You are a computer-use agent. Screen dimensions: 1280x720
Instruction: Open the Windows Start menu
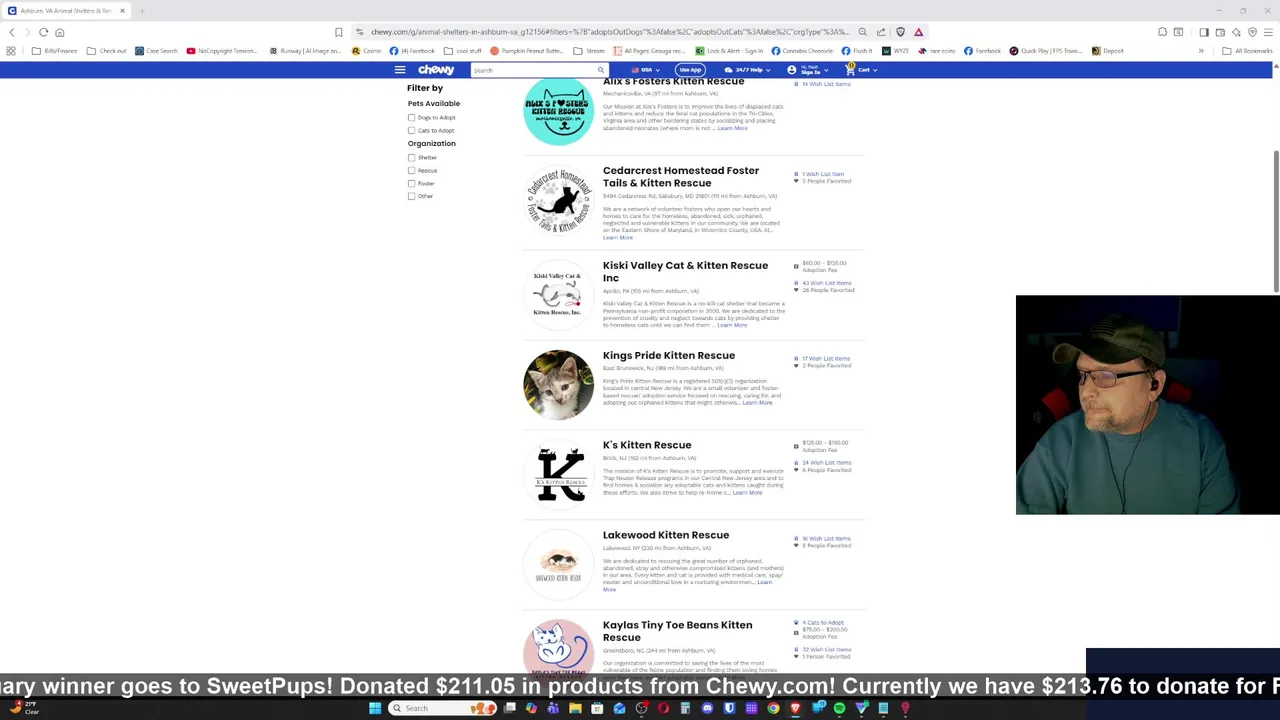(375, 708)
